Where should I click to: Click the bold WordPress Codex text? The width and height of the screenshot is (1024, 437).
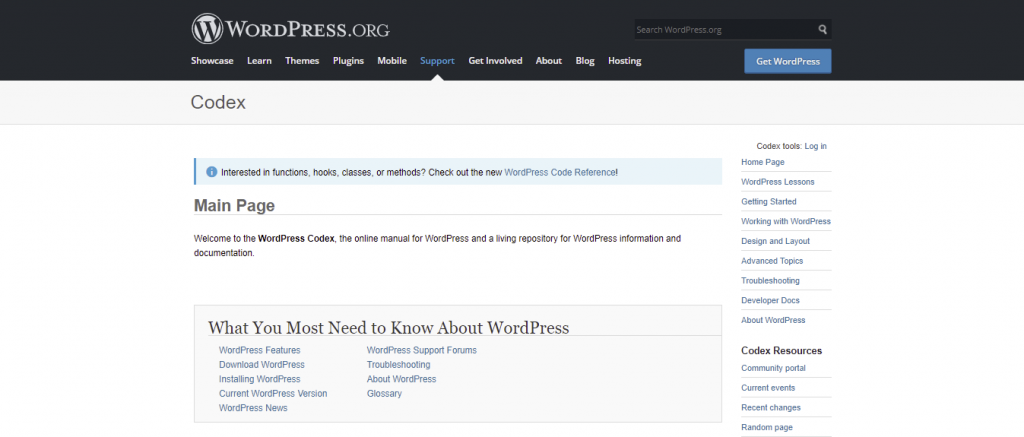point(296,238)
